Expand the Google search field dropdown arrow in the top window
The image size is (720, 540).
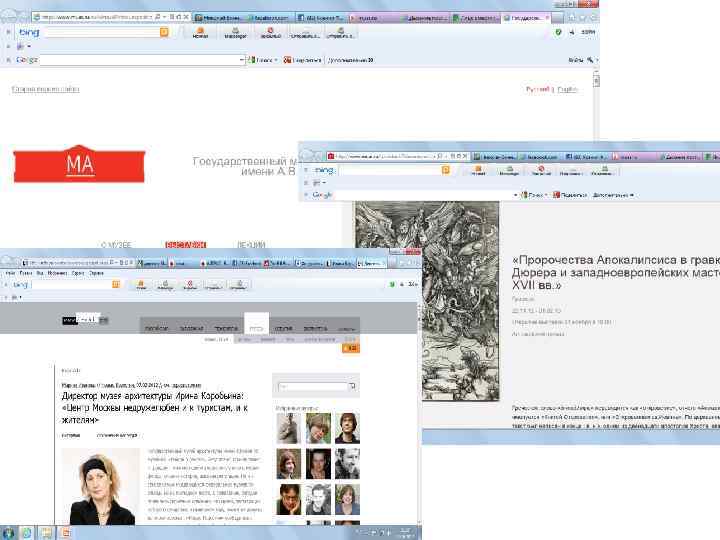tap(242, 60)
